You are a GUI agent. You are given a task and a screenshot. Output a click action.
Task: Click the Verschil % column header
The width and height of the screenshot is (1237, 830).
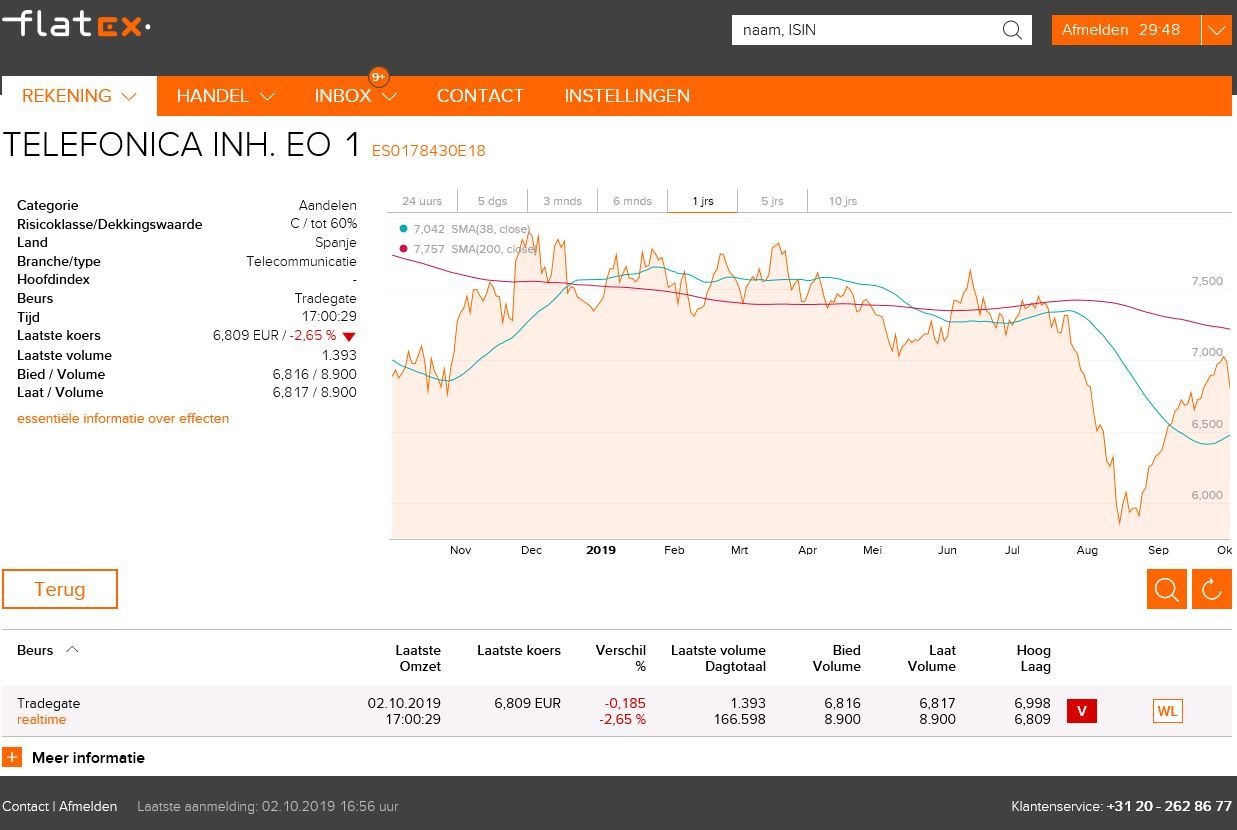(620, 658)
